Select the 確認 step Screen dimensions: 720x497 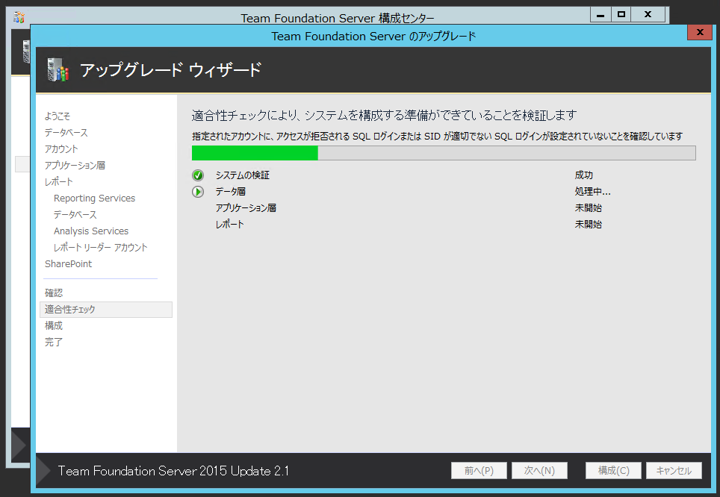54,293
